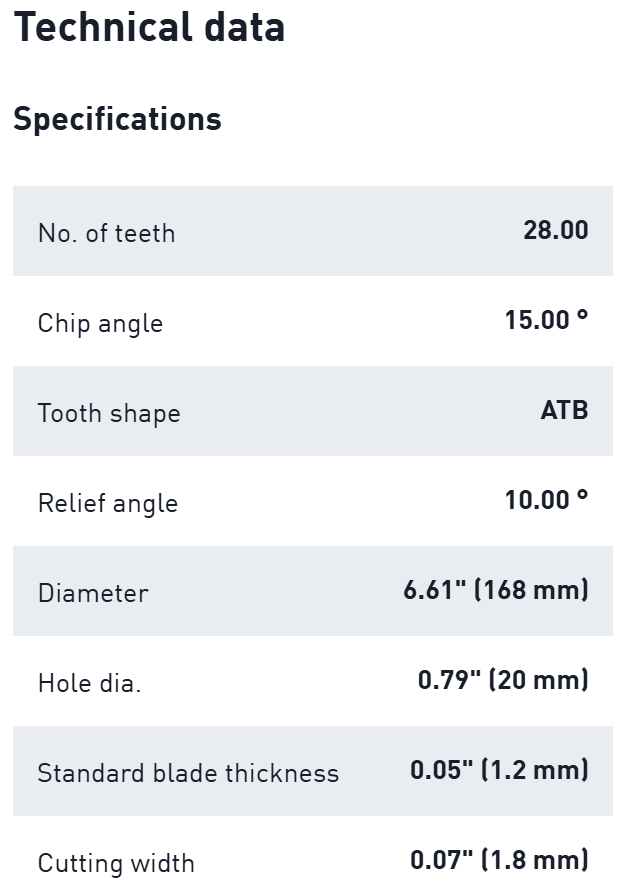
Task: Select the 'Diameter' row label
Action: pos(93,593)
